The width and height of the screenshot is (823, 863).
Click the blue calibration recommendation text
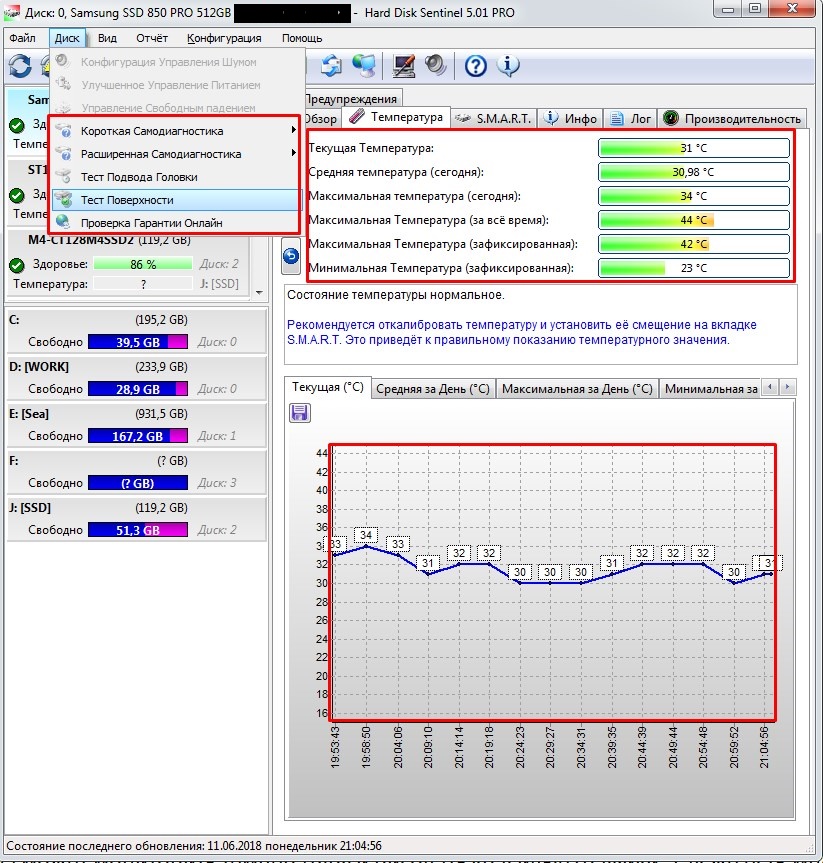coord(521,332)
